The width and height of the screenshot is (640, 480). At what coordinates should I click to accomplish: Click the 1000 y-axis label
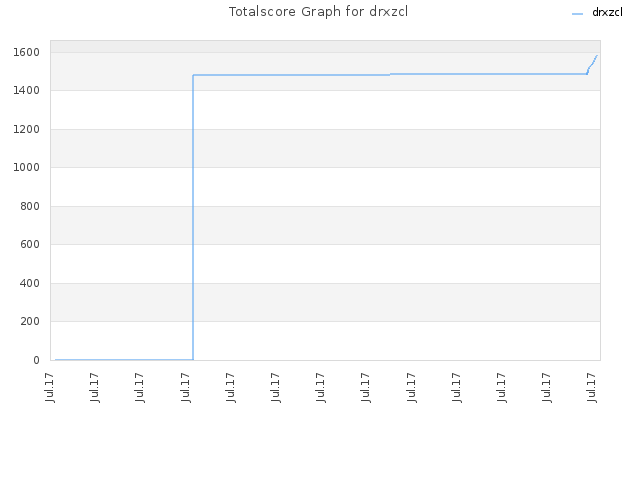pyautogui.click(x=26, y=167)
